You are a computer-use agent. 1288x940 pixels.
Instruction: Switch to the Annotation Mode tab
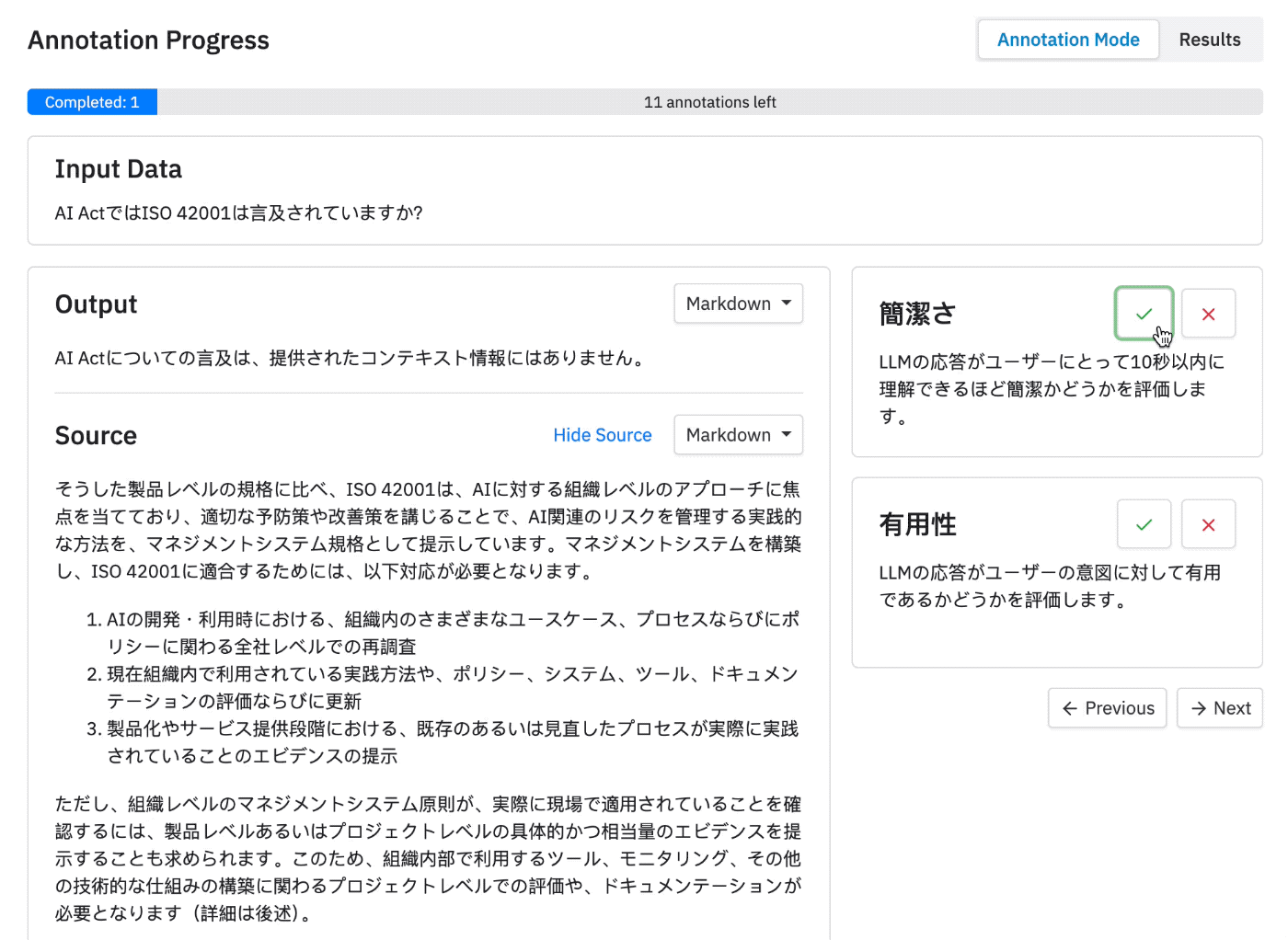coord(1068,40)
